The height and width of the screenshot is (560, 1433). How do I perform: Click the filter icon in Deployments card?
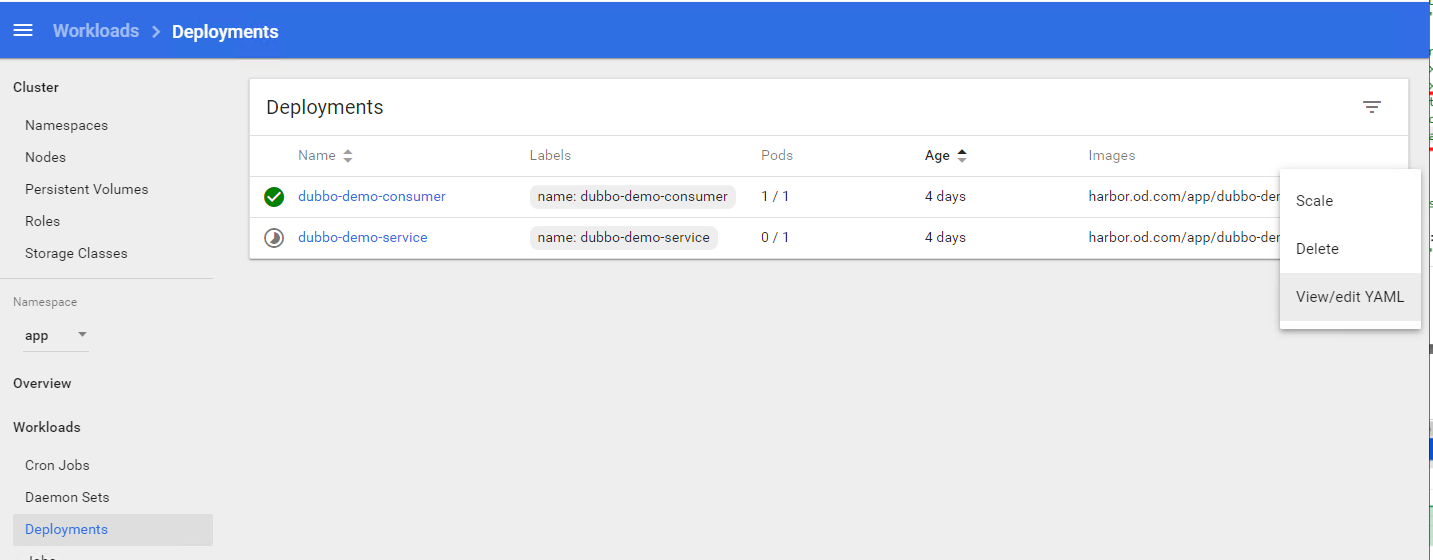(x=1371, y=107)
